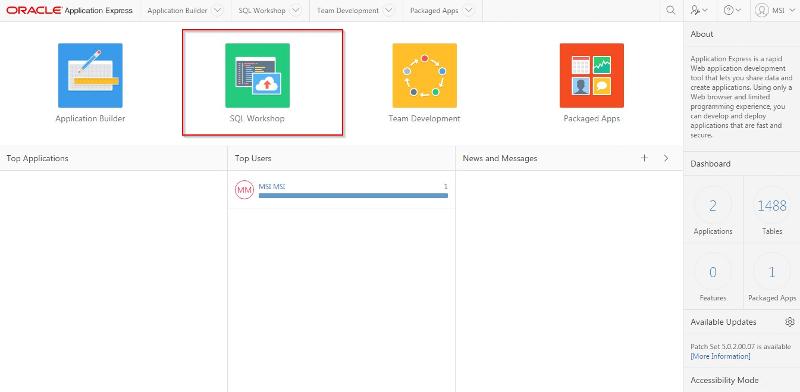Open the Packaged Apps tile icon
The image size is (800, 392).
point(592,76)
